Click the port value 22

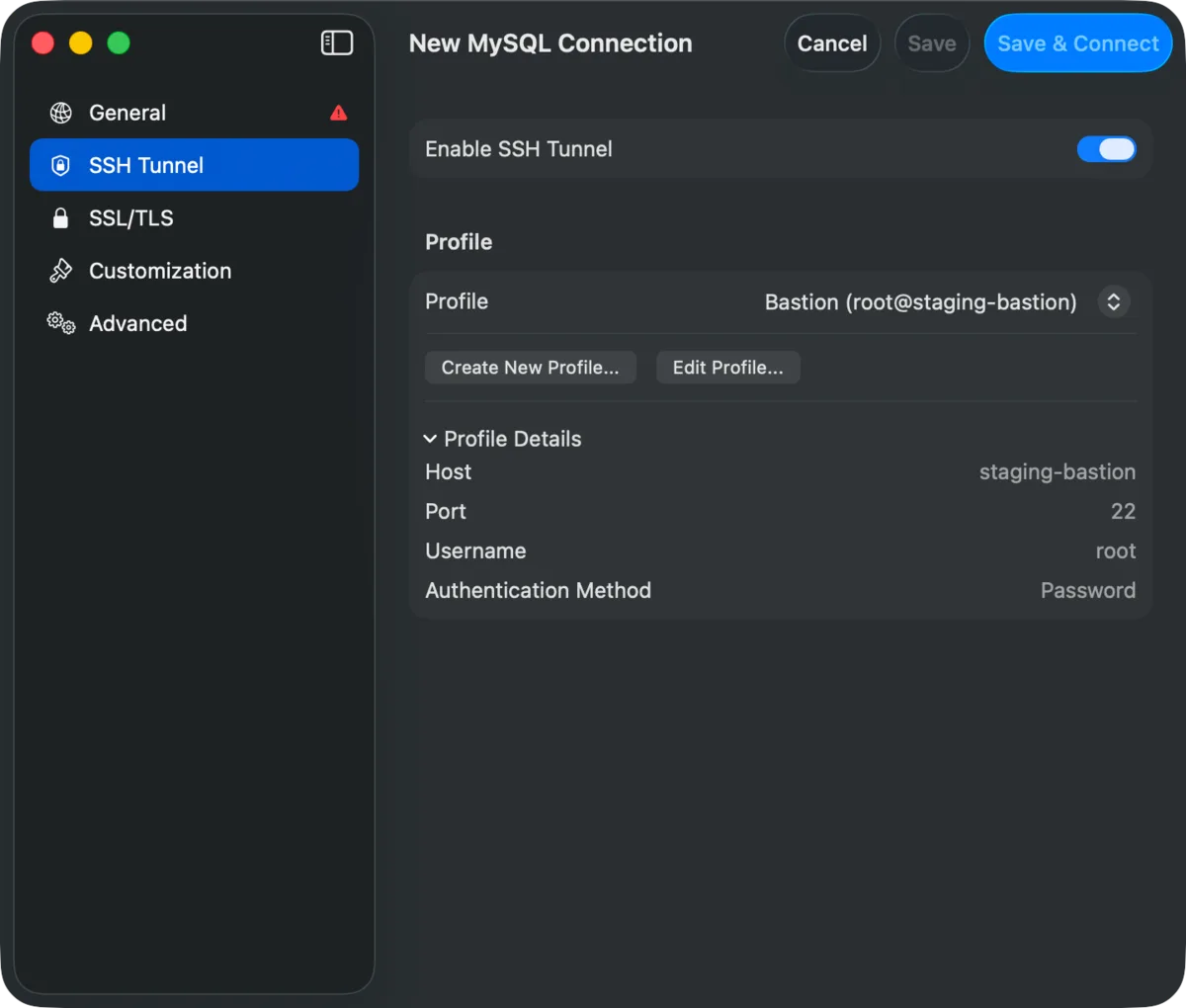click(x=1124, y=512)
